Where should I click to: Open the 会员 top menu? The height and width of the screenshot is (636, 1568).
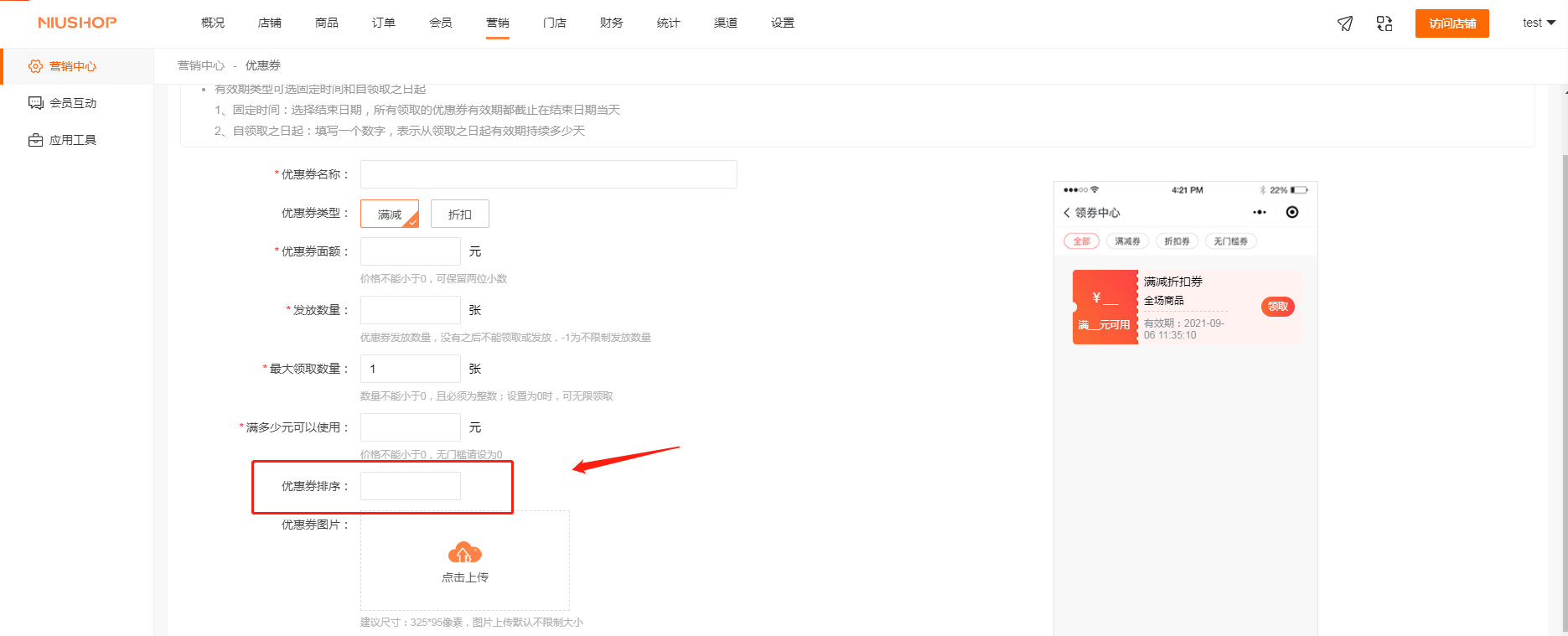(x=441, y=23)
